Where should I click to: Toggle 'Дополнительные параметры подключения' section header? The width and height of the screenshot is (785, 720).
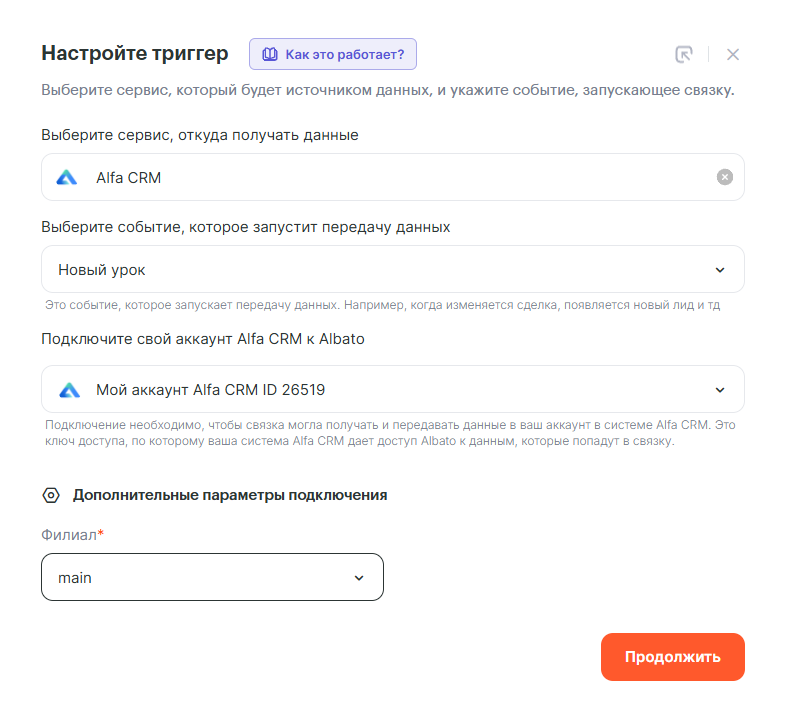click(229, 495)
